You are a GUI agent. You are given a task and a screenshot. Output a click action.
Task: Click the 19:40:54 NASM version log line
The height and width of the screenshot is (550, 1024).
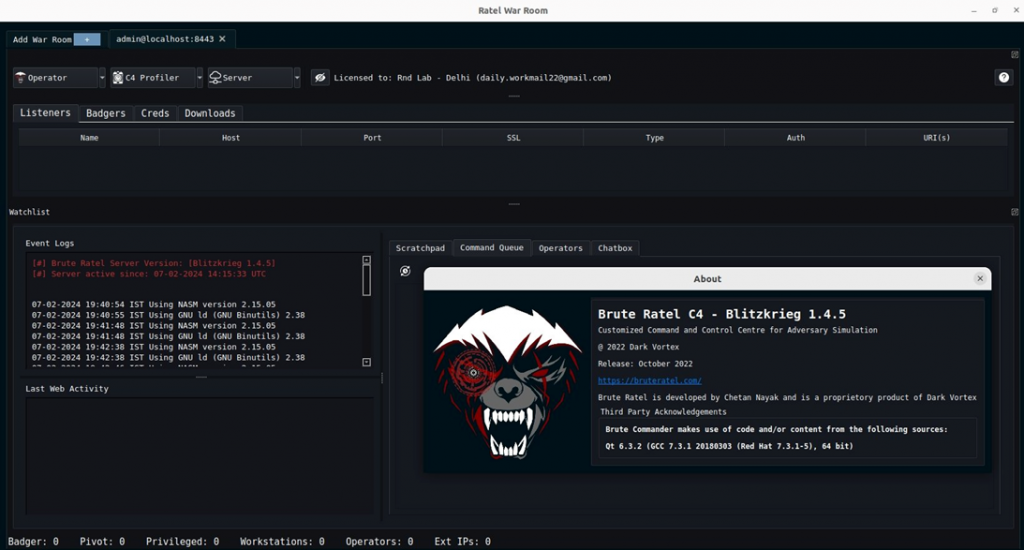[x=153, y=304]
